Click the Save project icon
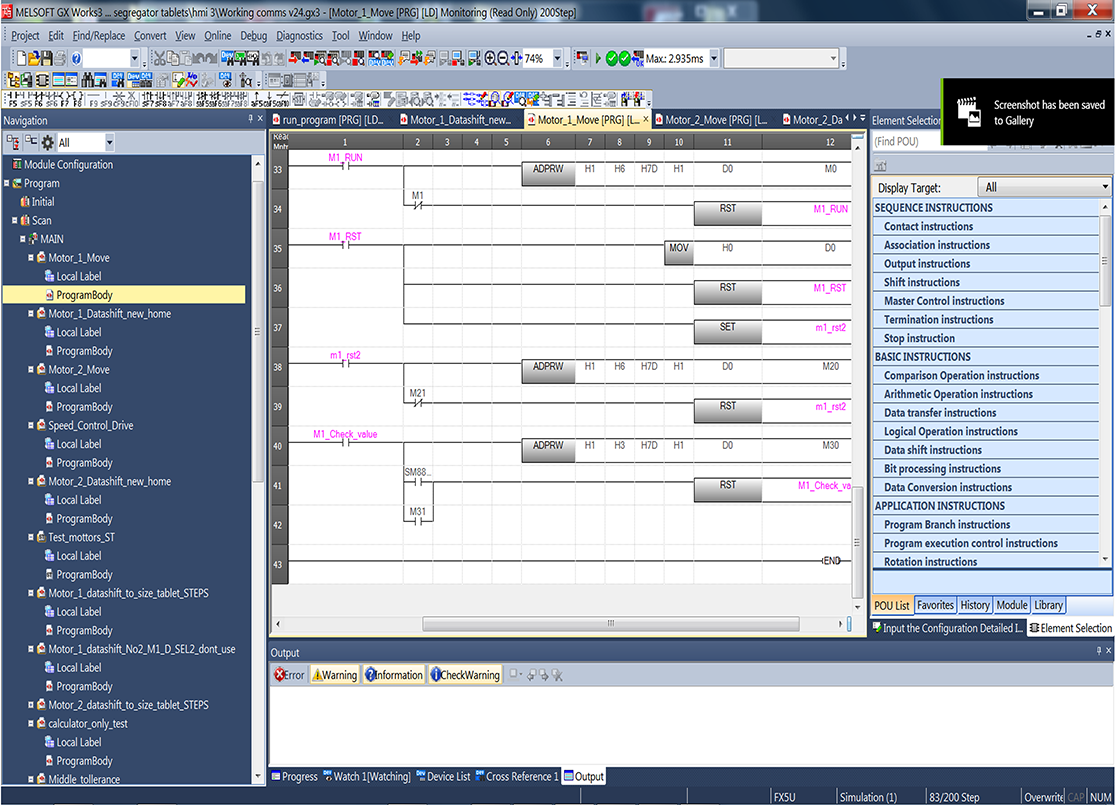1115x805 pixels. [x=46, y=59]
